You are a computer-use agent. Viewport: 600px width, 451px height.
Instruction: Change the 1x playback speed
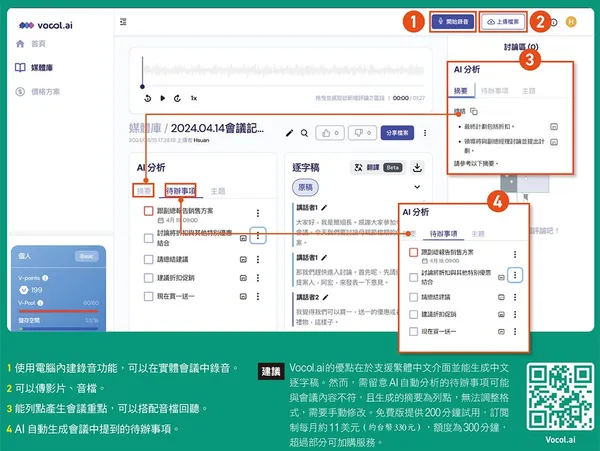[194, 98]
